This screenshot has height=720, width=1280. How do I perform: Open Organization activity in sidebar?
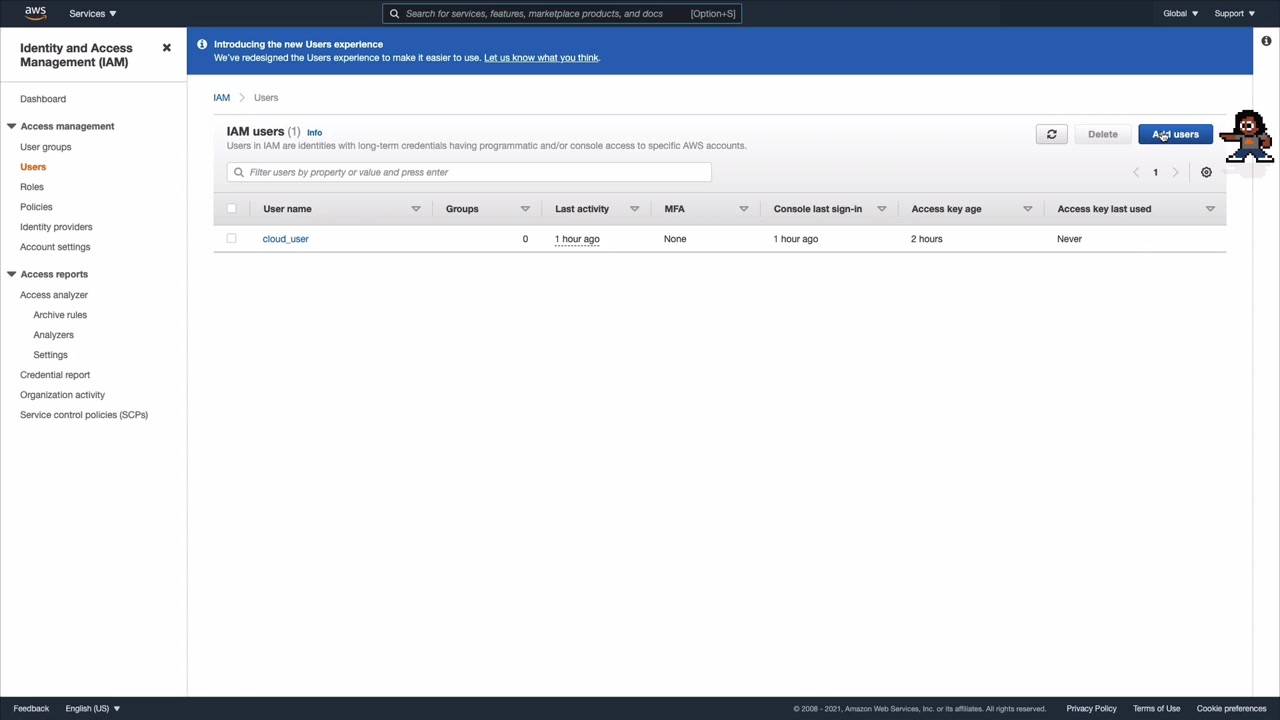pyautogui.click(x=62, y=395)
